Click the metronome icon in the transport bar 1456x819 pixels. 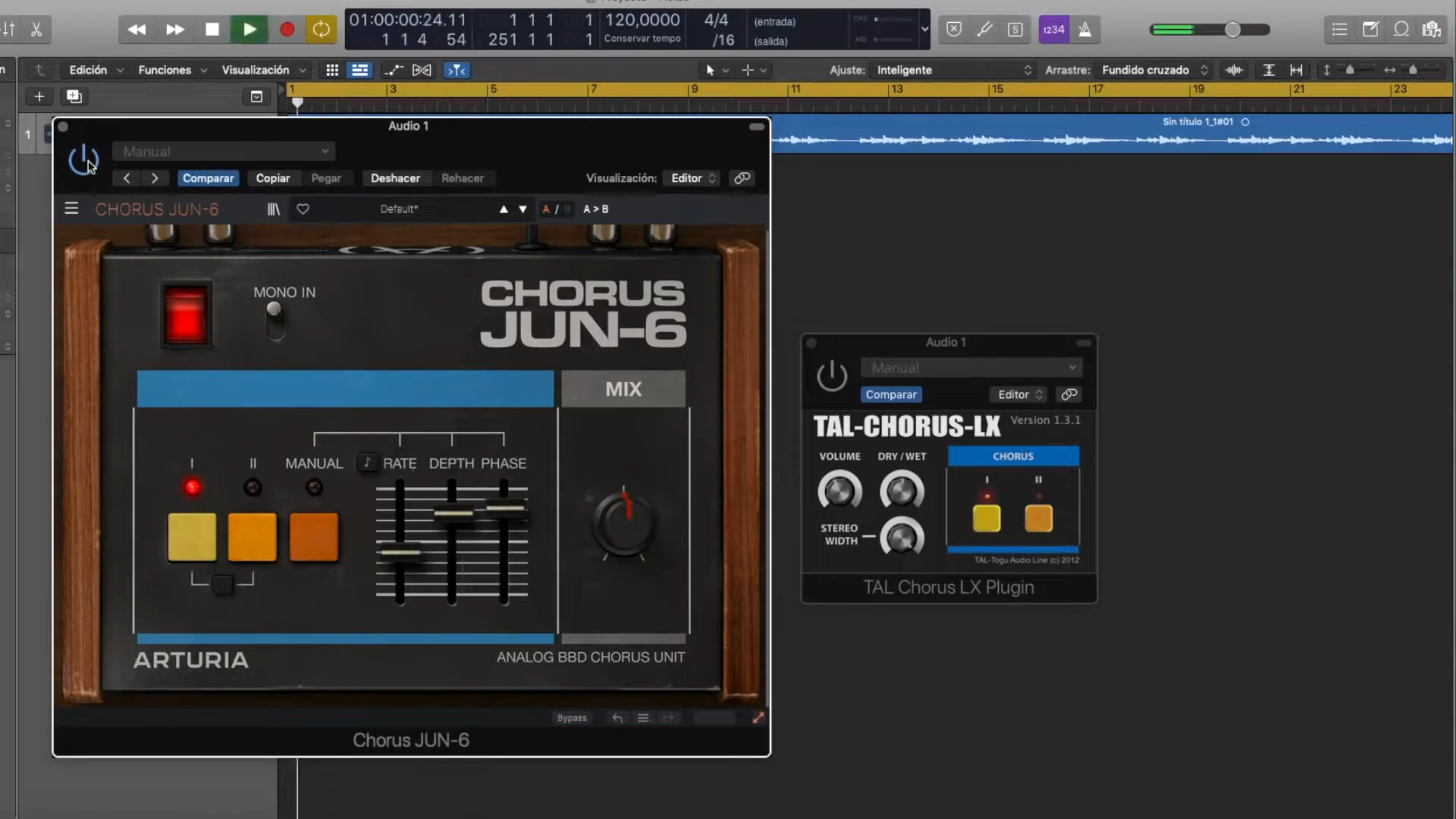[1085, 29]
